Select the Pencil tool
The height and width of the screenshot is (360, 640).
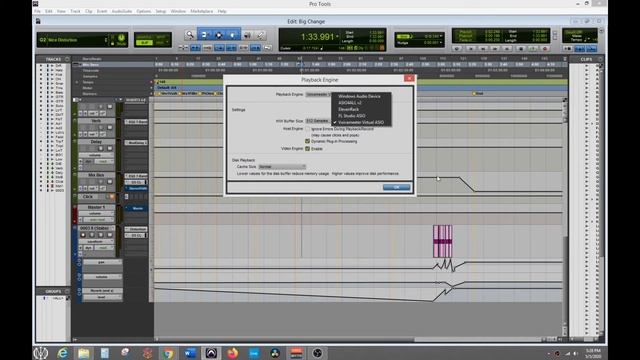coord(260,35)
